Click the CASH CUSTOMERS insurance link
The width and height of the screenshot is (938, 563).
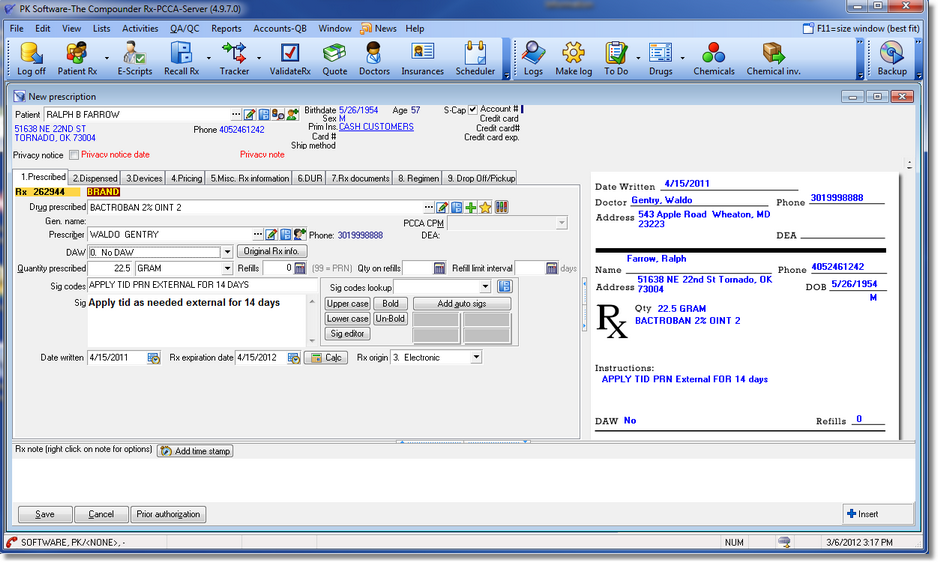pos(376,127)
